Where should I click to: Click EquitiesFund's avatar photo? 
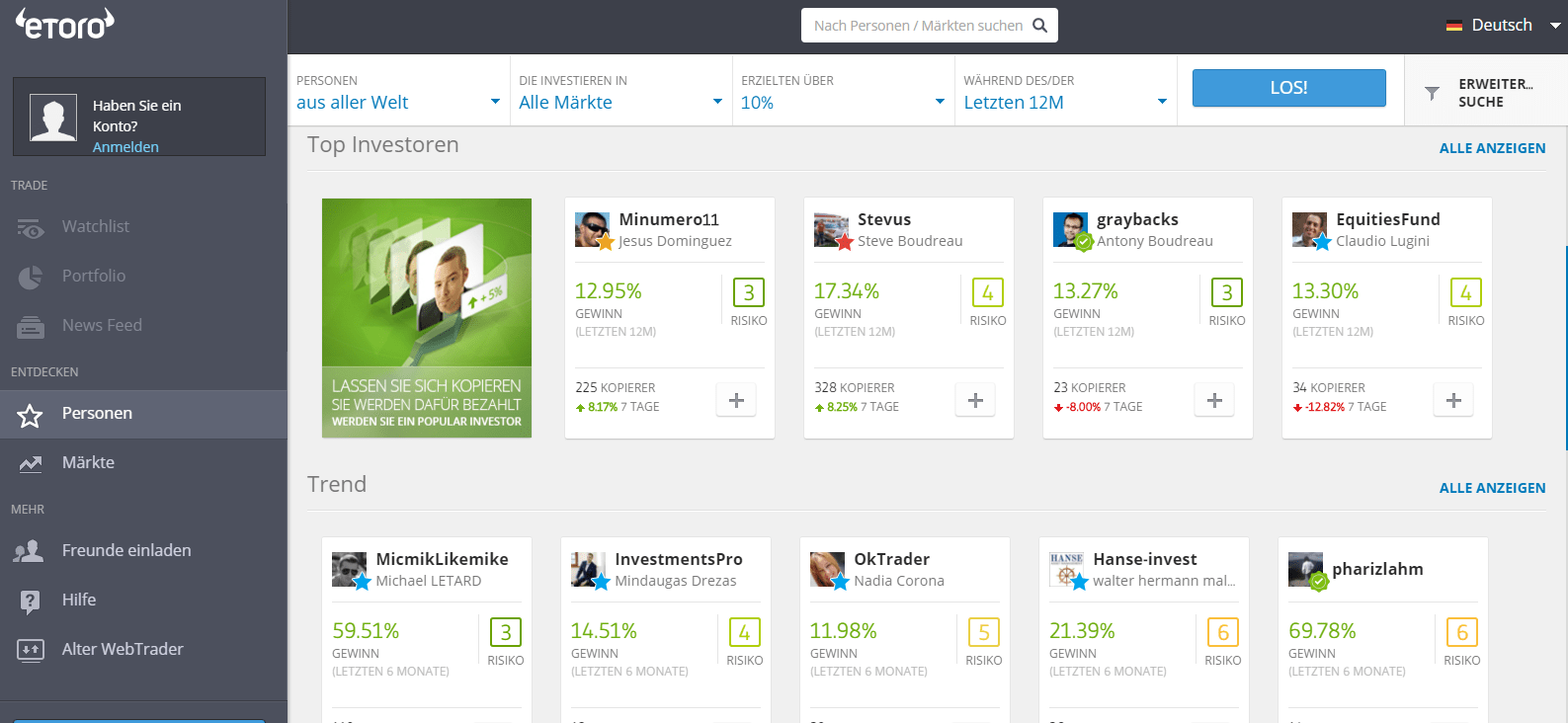coord(1310,229)
